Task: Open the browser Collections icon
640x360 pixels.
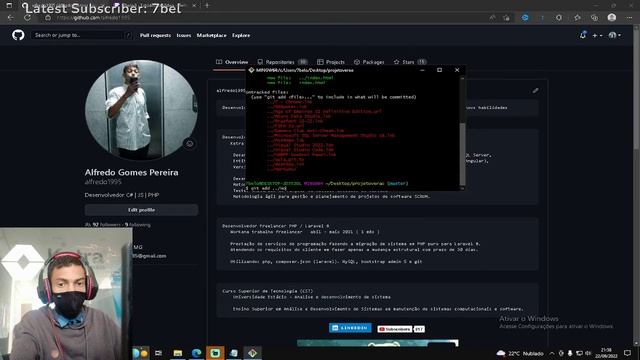Action: [594, 18]
